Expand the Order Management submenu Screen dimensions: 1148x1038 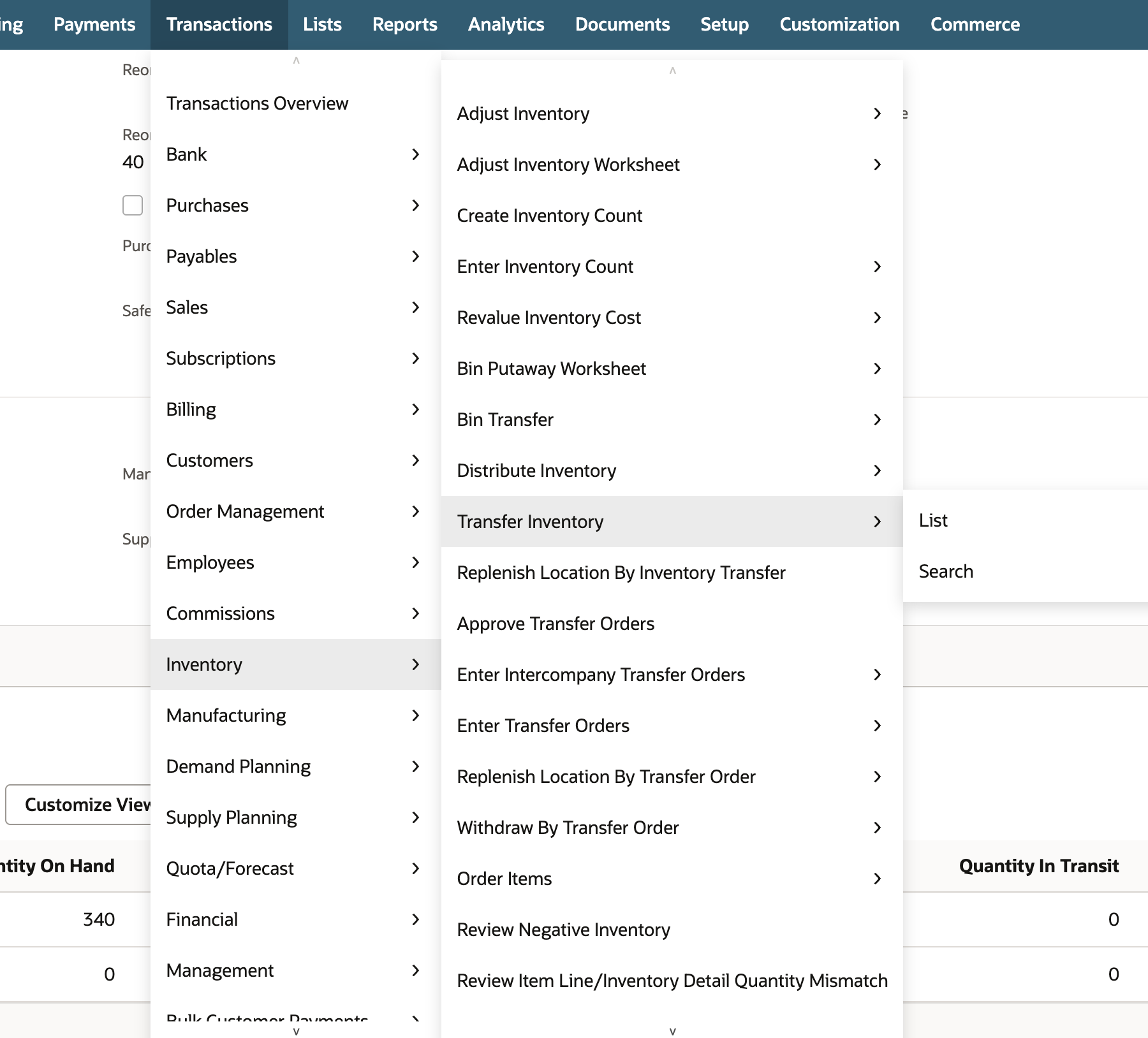click(295, 511)
